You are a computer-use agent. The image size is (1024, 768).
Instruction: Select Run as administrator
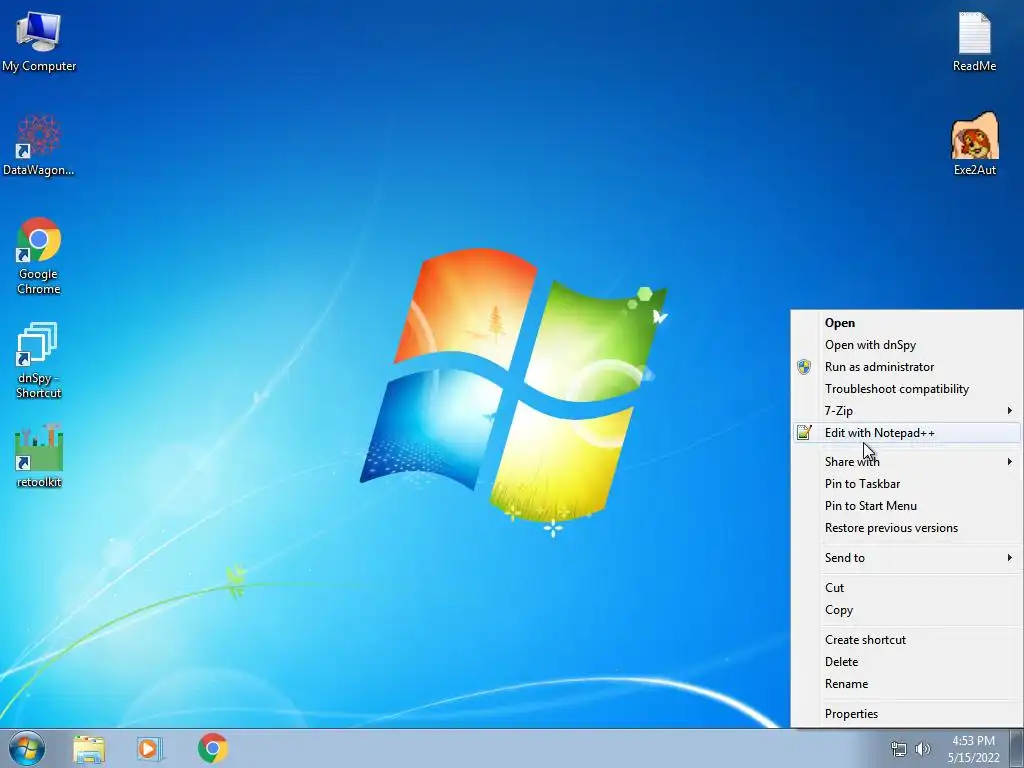pos(906,367)
